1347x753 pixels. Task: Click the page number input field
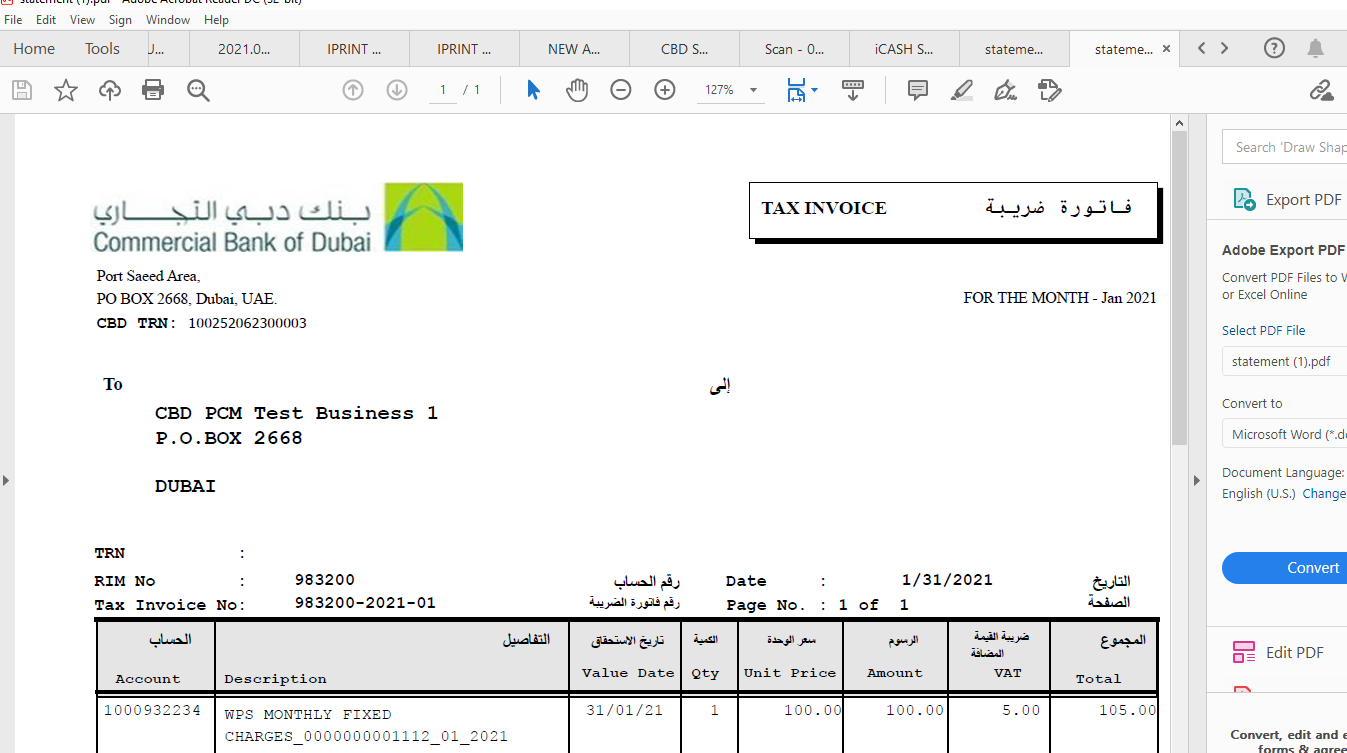[x=443, y=90]
